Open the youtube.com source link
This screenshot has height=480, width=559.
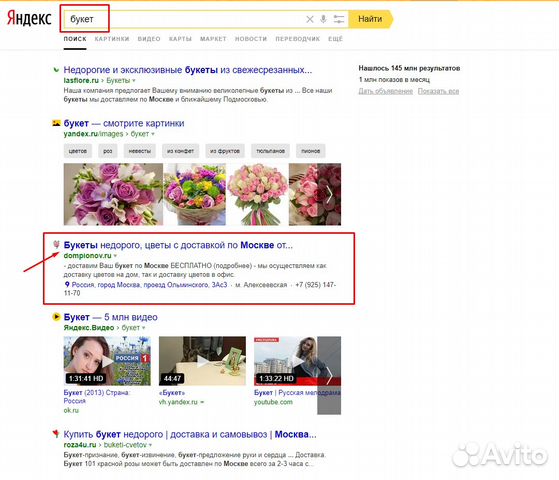(273, 402)
